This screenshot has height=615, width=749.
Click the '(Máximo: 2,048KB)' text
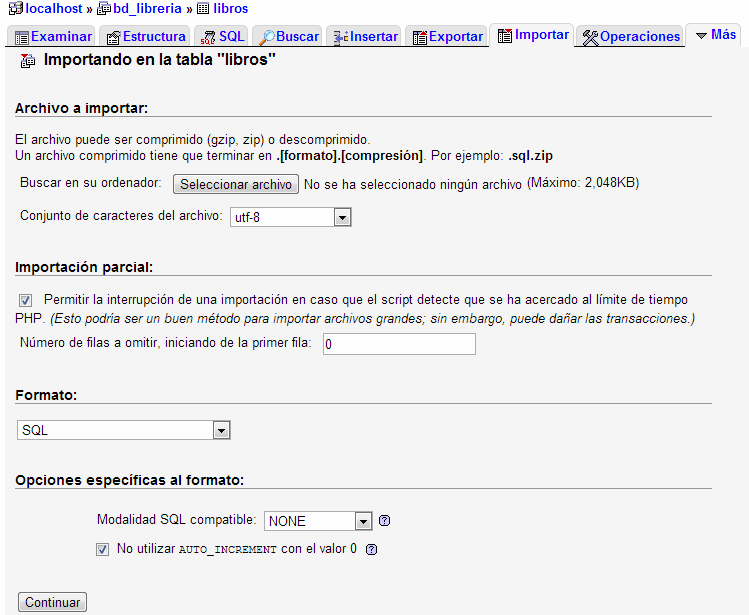pyautogui.click(x=583, y=183)
